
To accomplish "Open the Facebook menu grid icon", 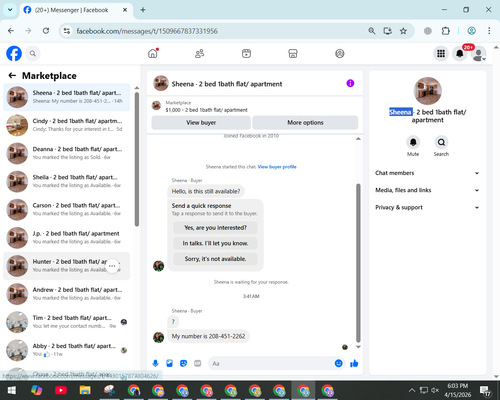I will (x=441, y=53).
